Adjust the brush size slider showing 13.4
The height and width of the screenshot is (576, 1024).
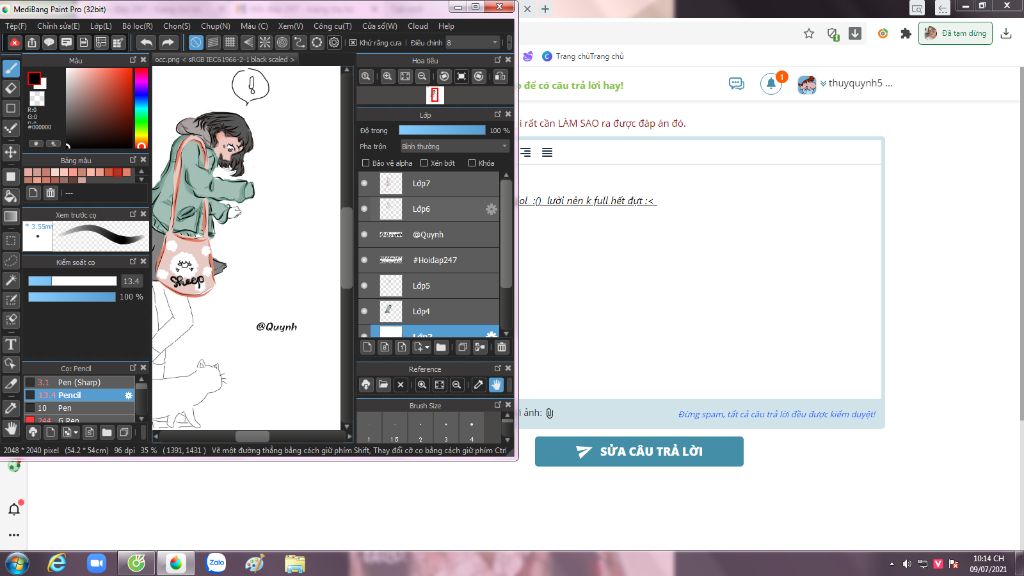[x=72, y=281]
